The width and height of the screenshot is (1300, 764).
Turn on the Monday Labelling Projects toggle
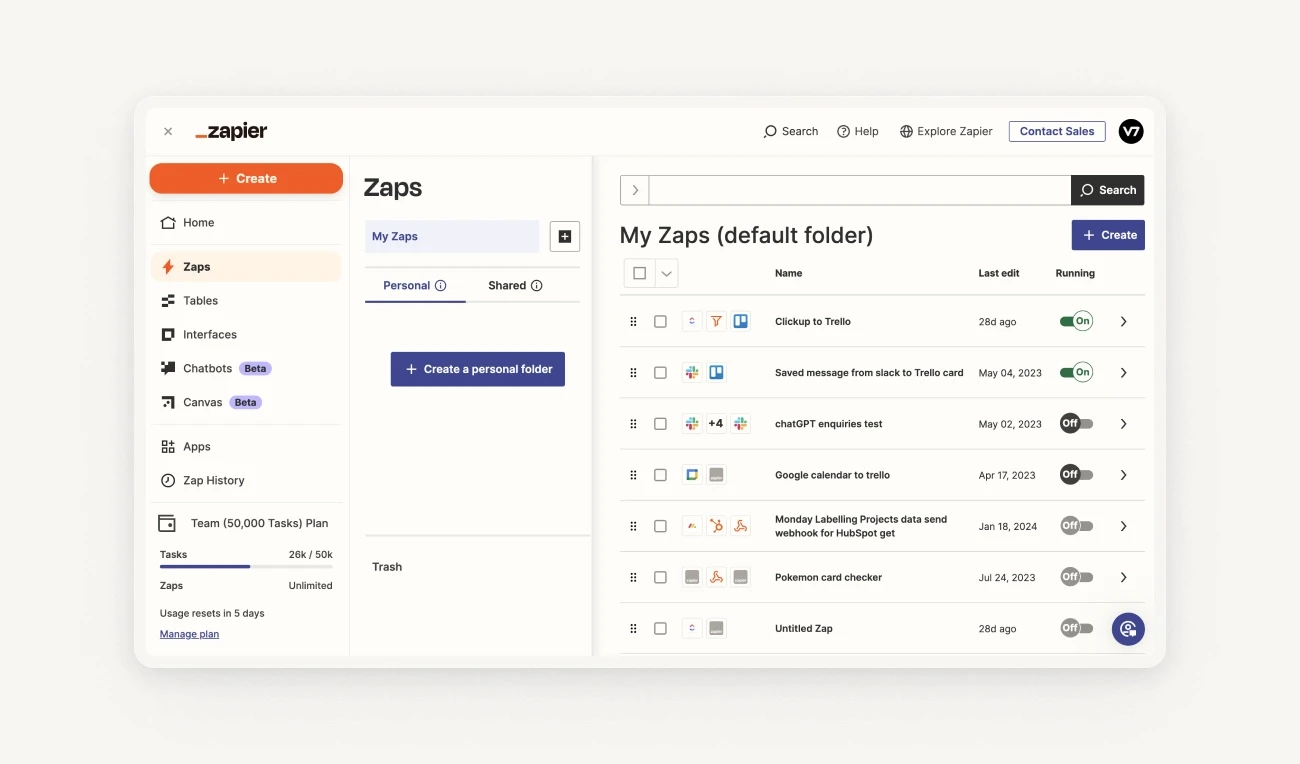pyautogui.click(x=1076, y=526)
